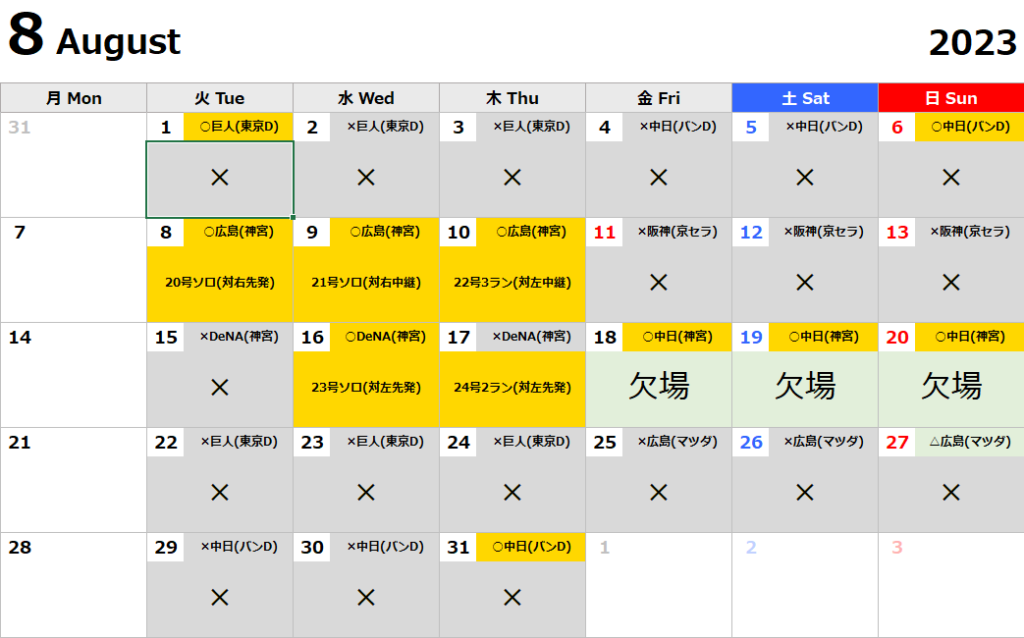The image size is (1024, 638).
Task: Click the "○巨人(東京D)" result on August 1
Action: point(238,127)
